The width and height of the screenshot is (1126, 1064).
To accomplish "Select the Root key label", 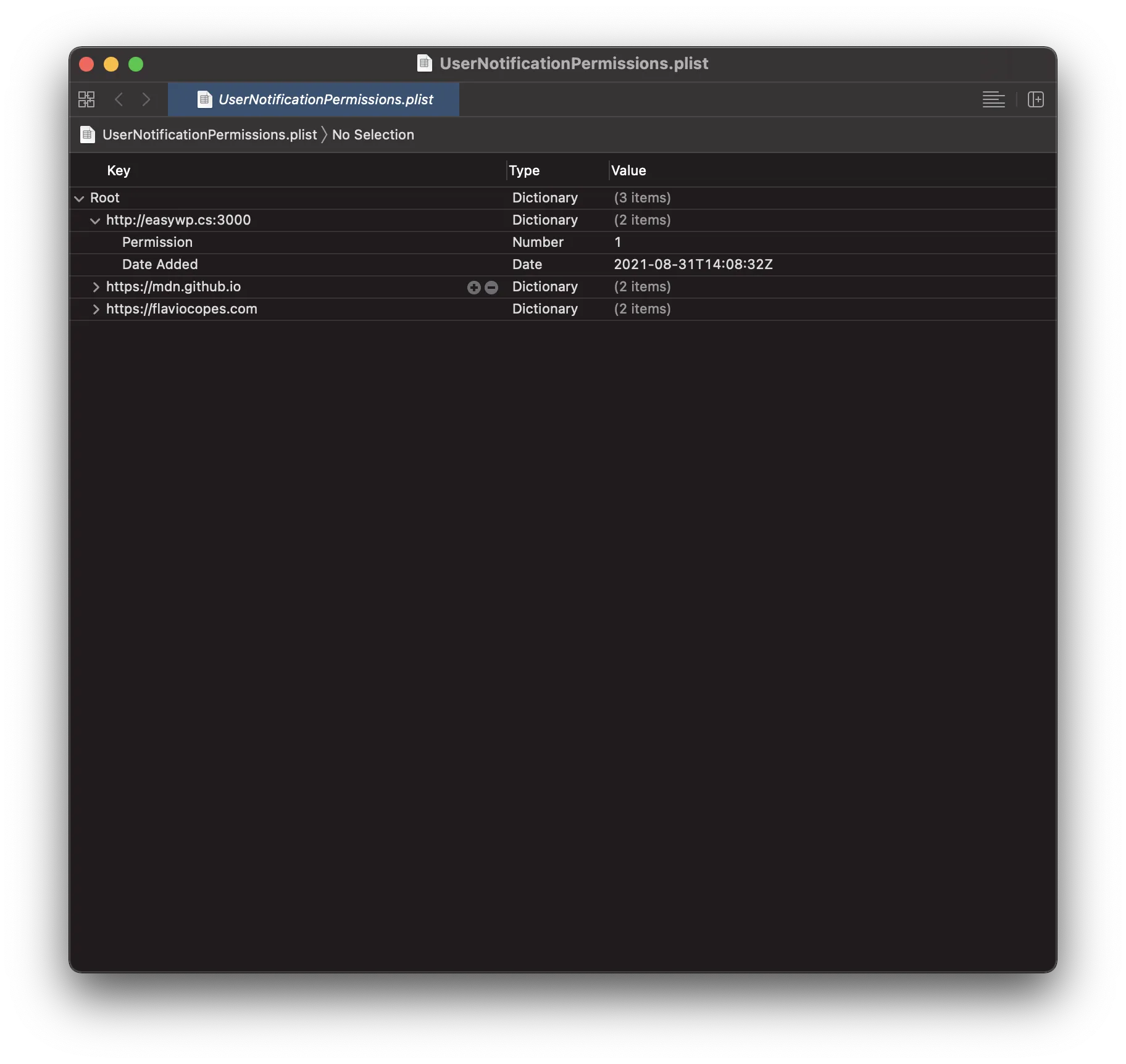I will click(x=105, y=197).
